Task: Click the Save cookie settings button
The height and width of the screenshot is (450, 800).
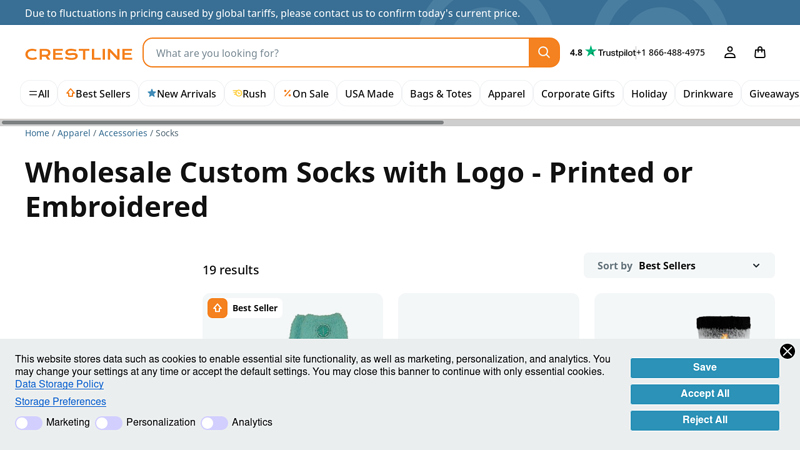Action: click(705, 368)
